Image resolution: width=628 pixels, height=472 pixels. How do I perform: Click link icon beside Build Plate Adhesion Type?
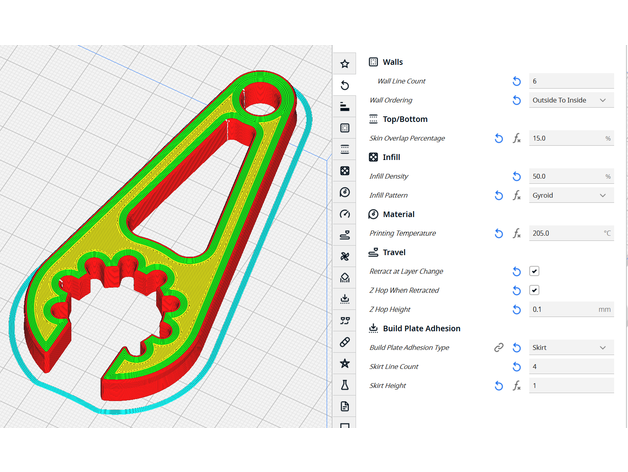[498, 347]
